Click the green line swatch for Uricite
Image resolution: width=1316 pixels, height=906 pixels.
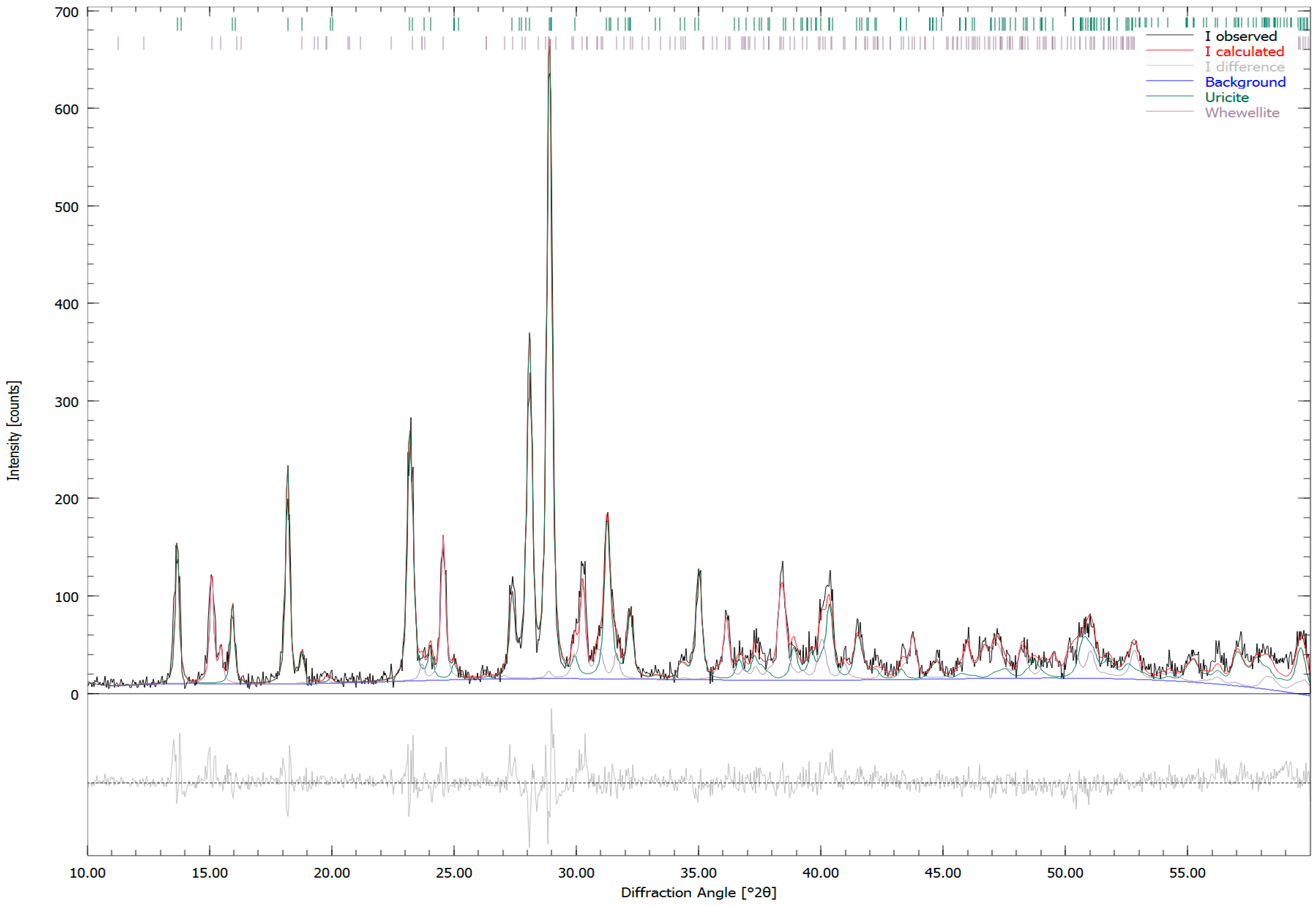pyautogui.click(x=1170, y=97)
